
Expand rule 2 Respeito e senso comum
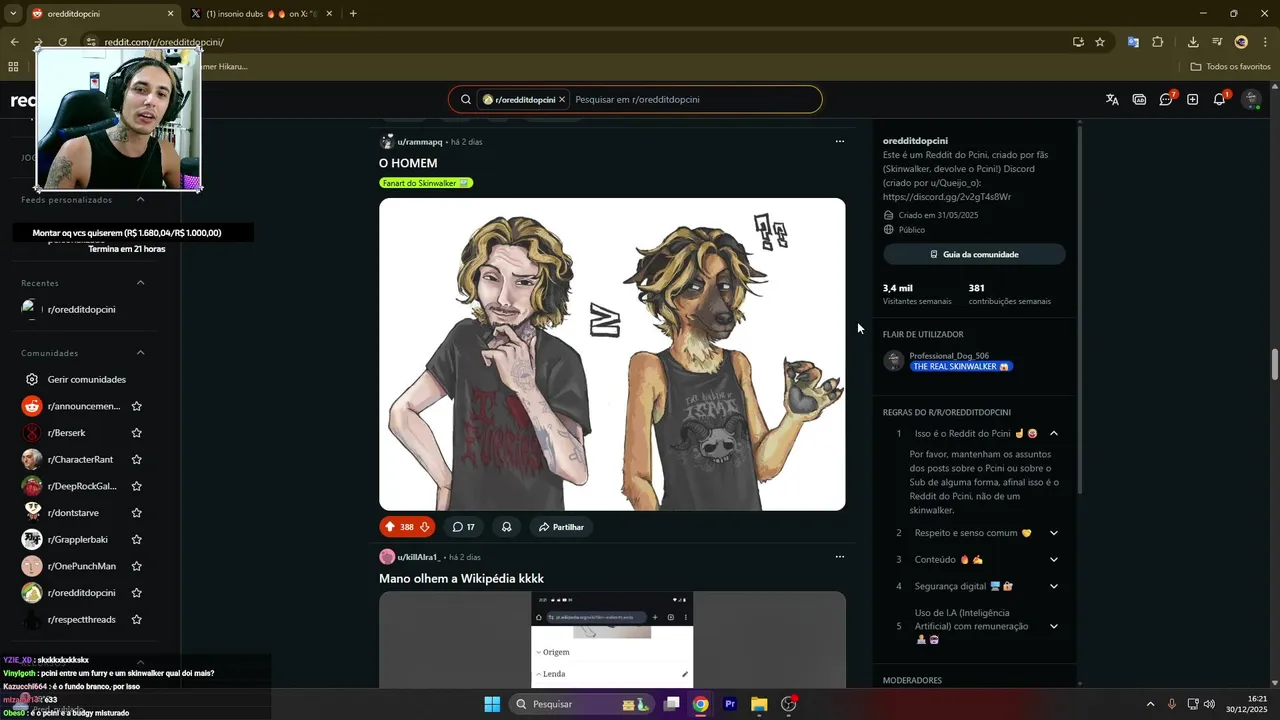coord(1054,533)
